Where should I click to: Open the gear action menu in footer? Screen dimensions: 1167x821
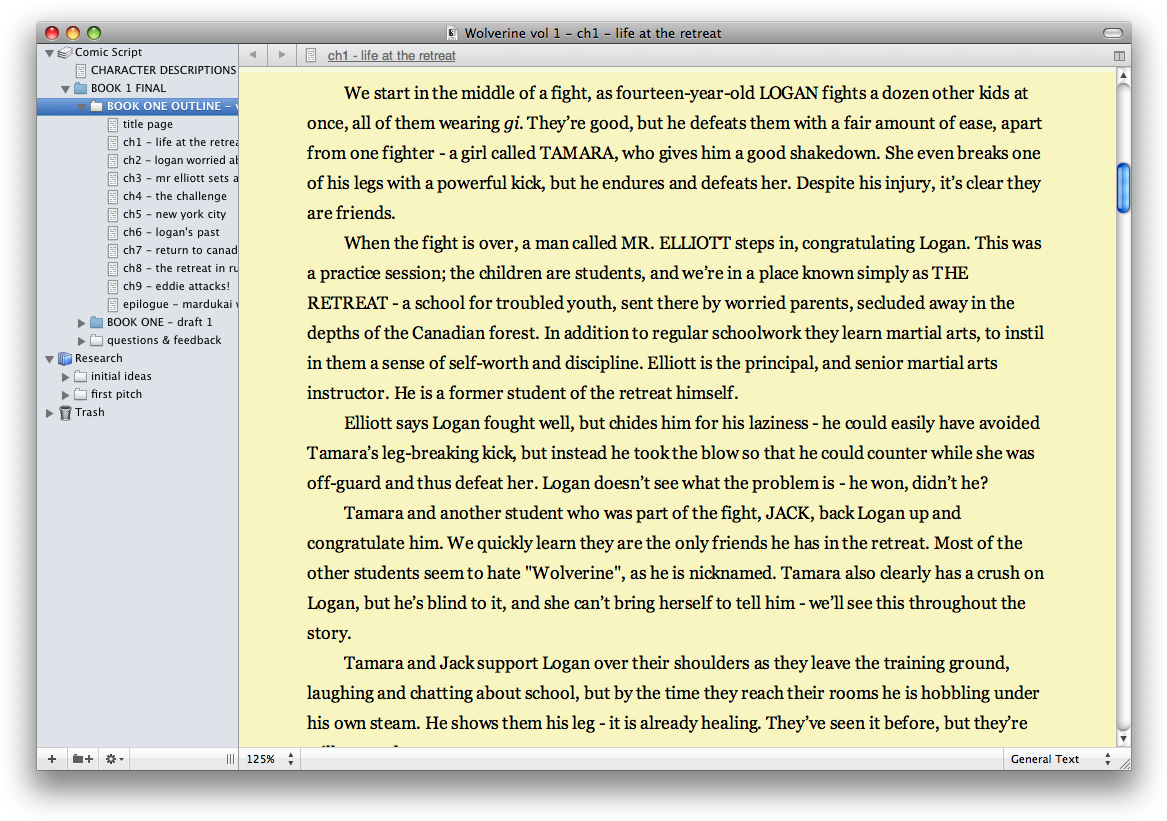pos(113,759)
